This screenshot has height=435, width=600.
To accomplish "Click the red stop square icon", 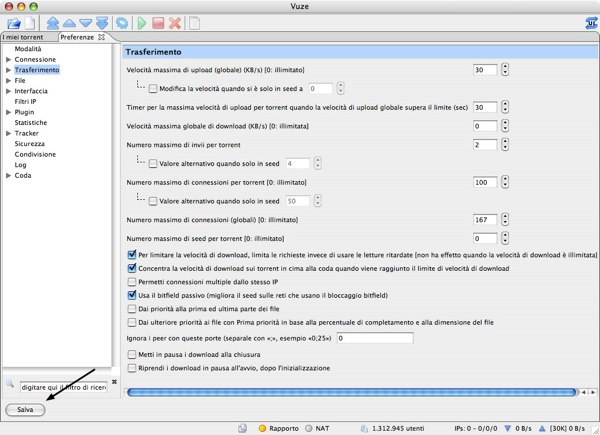I will coord(158,23).
